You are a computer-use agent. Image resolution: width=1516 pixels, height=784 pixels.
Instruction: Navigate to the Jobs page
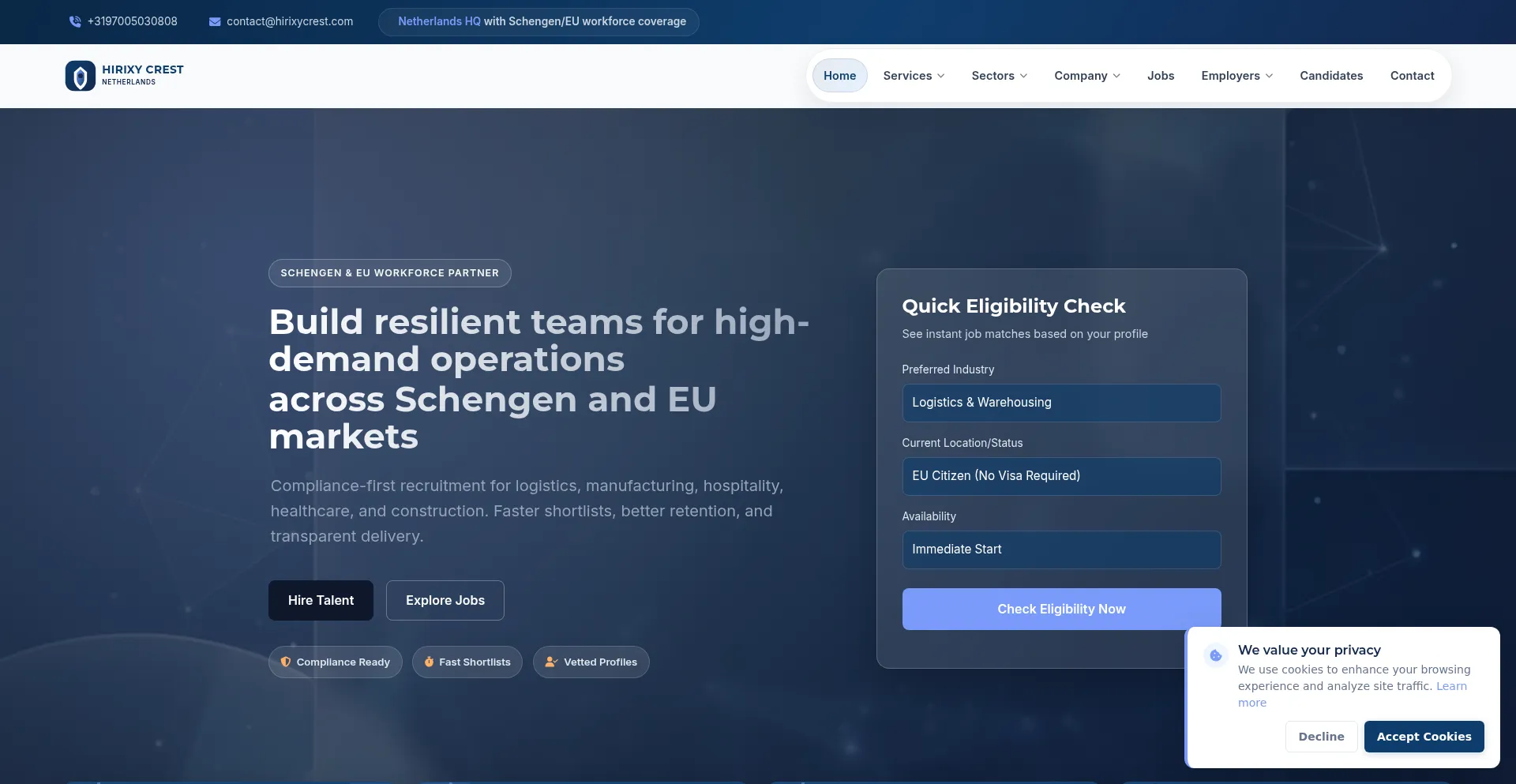coord(1161,76)
